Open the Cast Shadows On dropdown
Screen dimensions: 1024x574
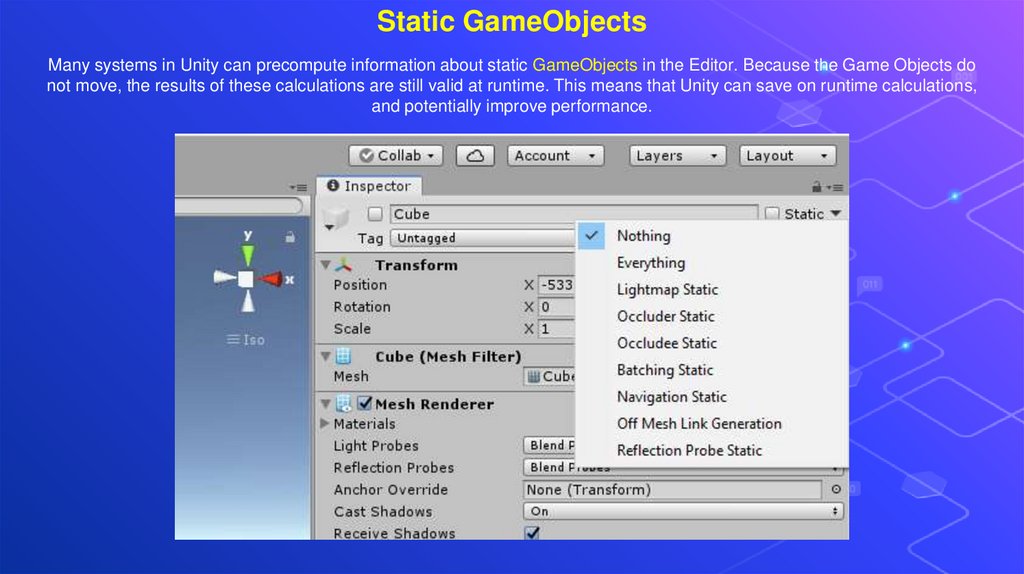click(683, 511)
